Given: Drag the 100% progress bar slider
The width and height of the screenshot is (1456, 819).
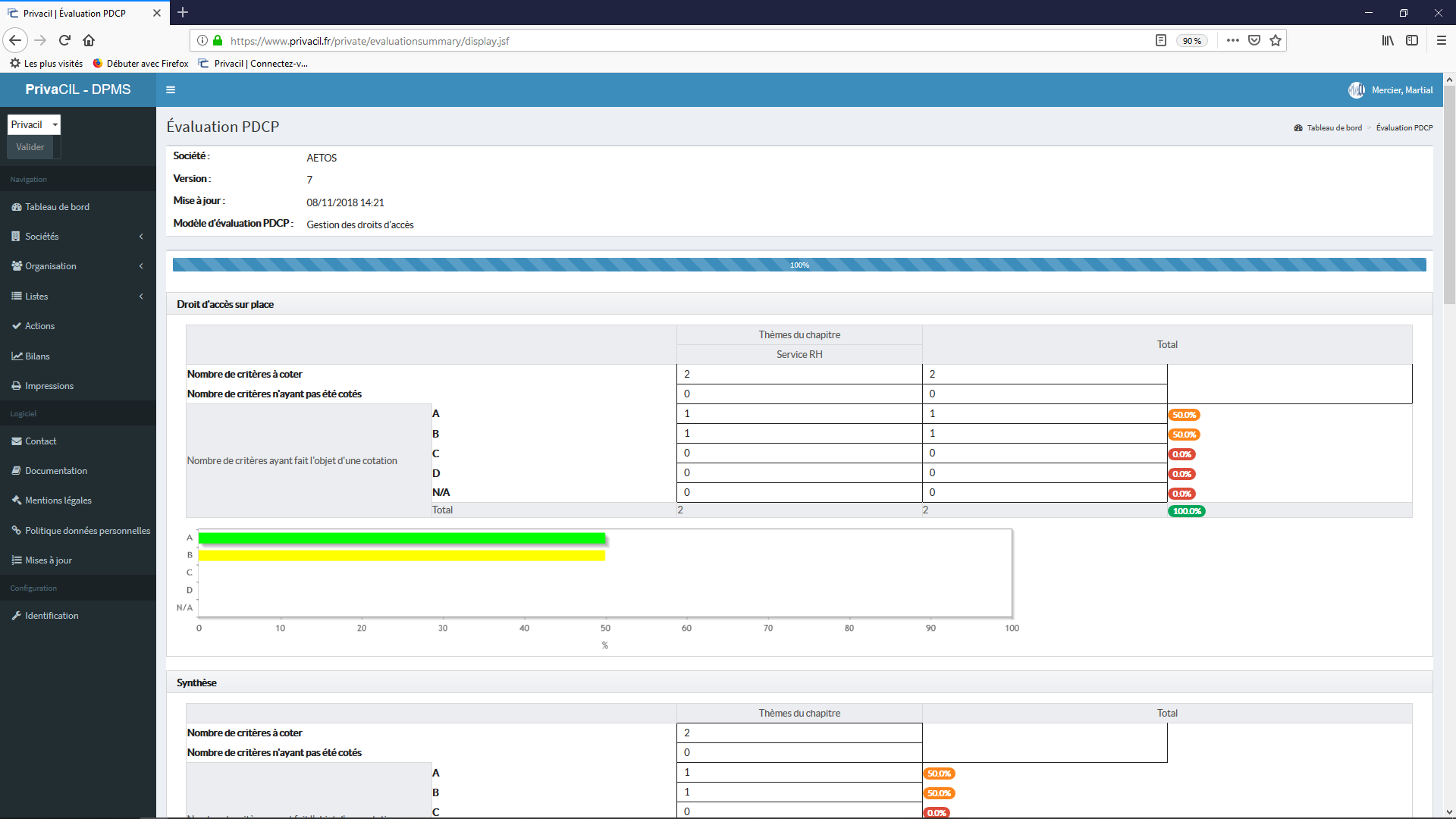Looking at the screenshot, I should tap(799, 264).
